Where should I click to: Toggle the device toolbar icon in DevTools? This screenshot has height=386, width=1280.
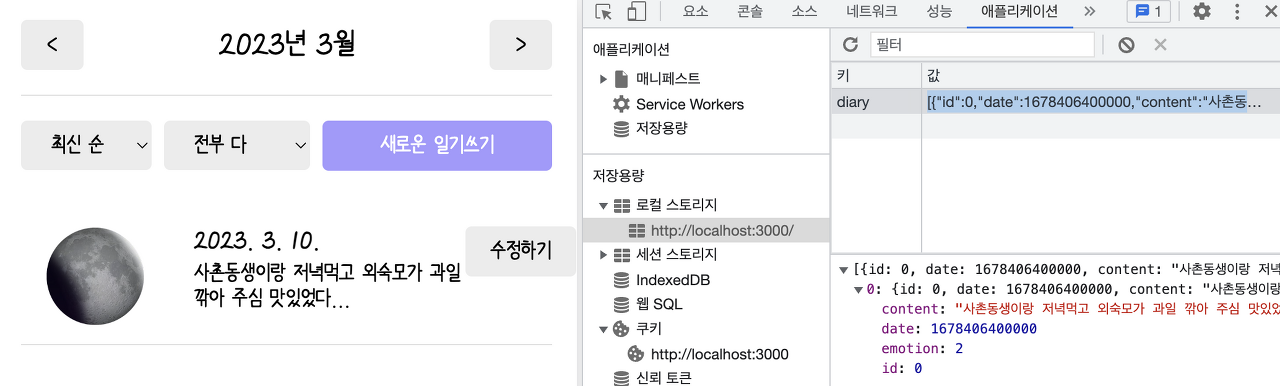point(636,12)
